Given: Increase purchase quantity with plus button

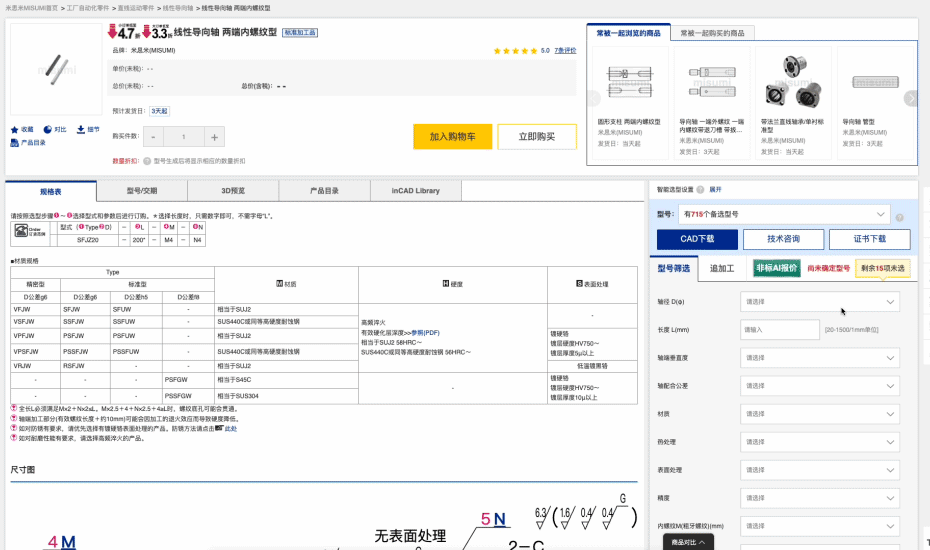Looking at the screenshot, I should point(214,137).
